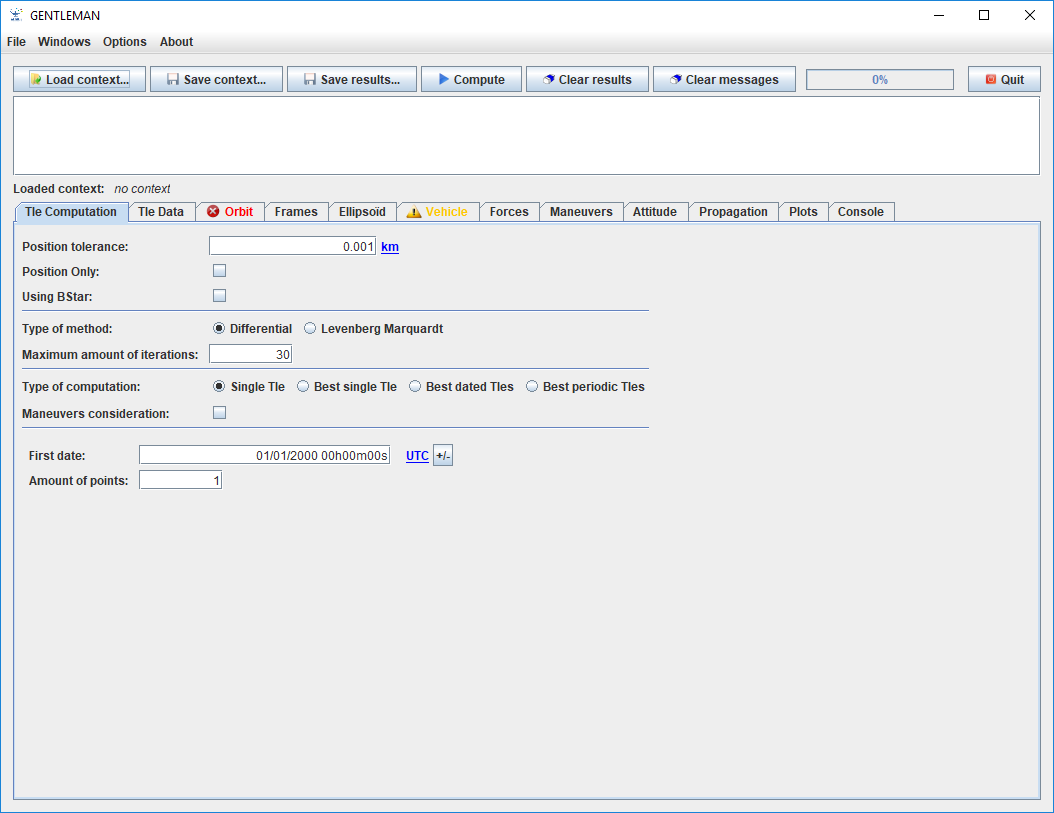The image size is (1054, 813).
Task: Switch to the Propagation tab
Action: pos(733,212)
